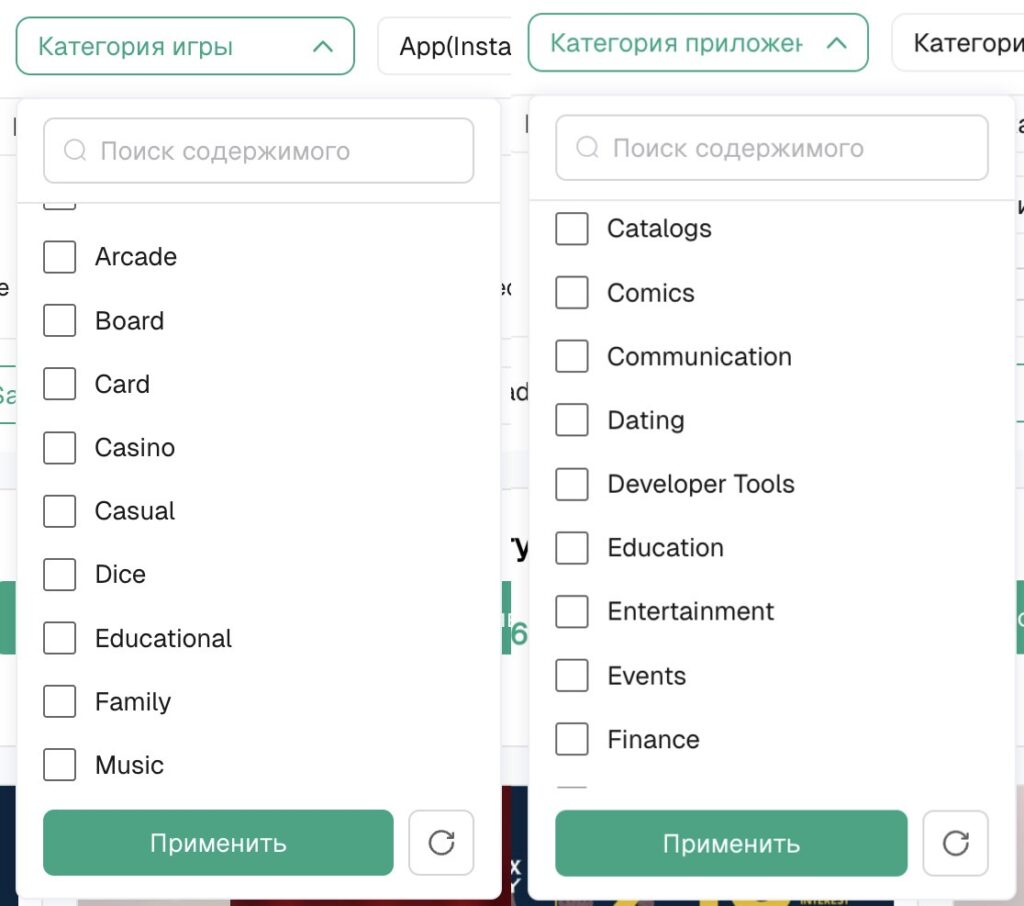Click Применить in app category panel
This screenshot has height=906, width=1024.
[731, 843]
